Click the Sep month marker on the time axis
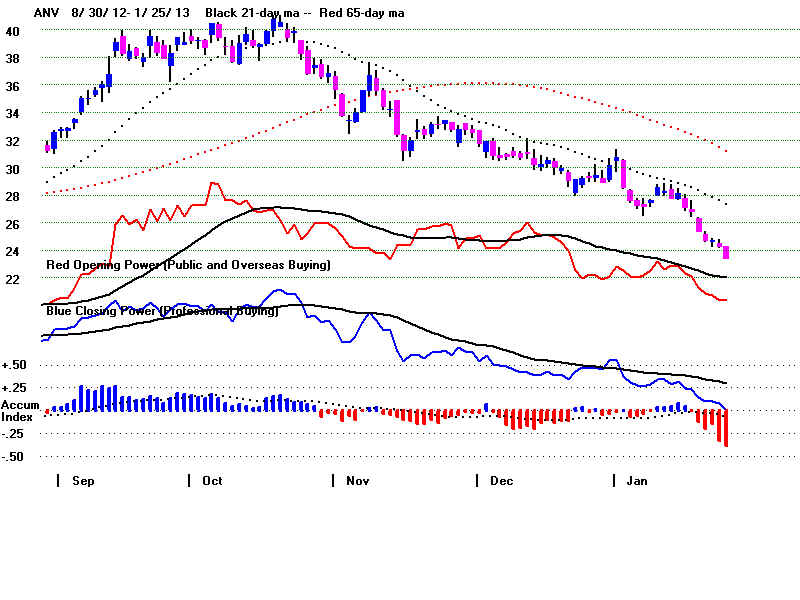The image size is (800, 600). point(82,480)
